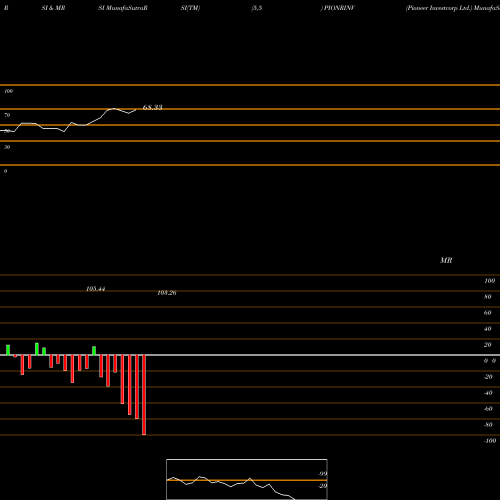Click the 100 label on RSI axis
Viewport: 500px width, 500px height.
8,91
